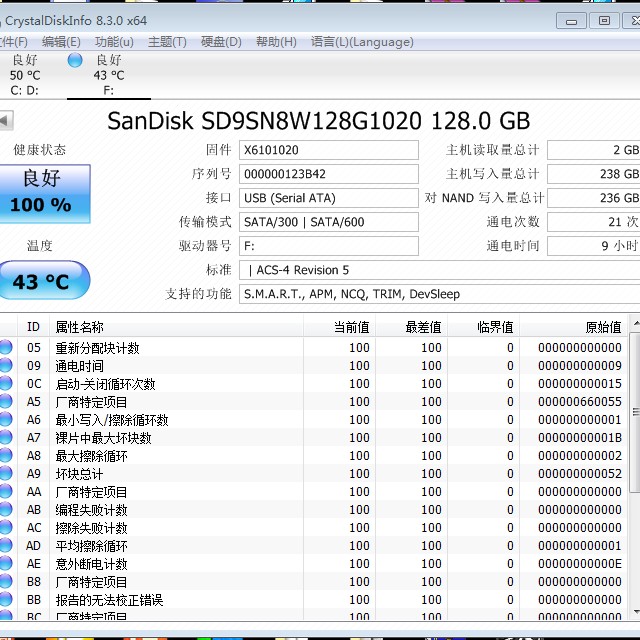Click the host writes total 238 GB field
Screen dimensions: 640x640
click(593, 174)
